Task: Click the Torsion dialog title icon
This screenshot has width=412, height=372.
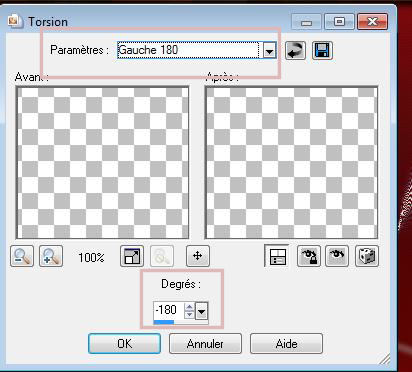Action: 15,21
